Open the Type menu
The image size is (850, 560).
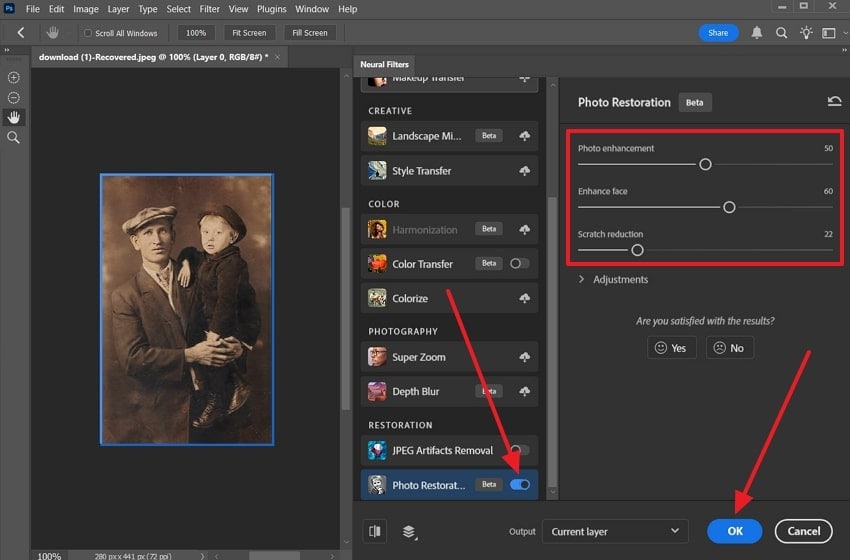147,9
